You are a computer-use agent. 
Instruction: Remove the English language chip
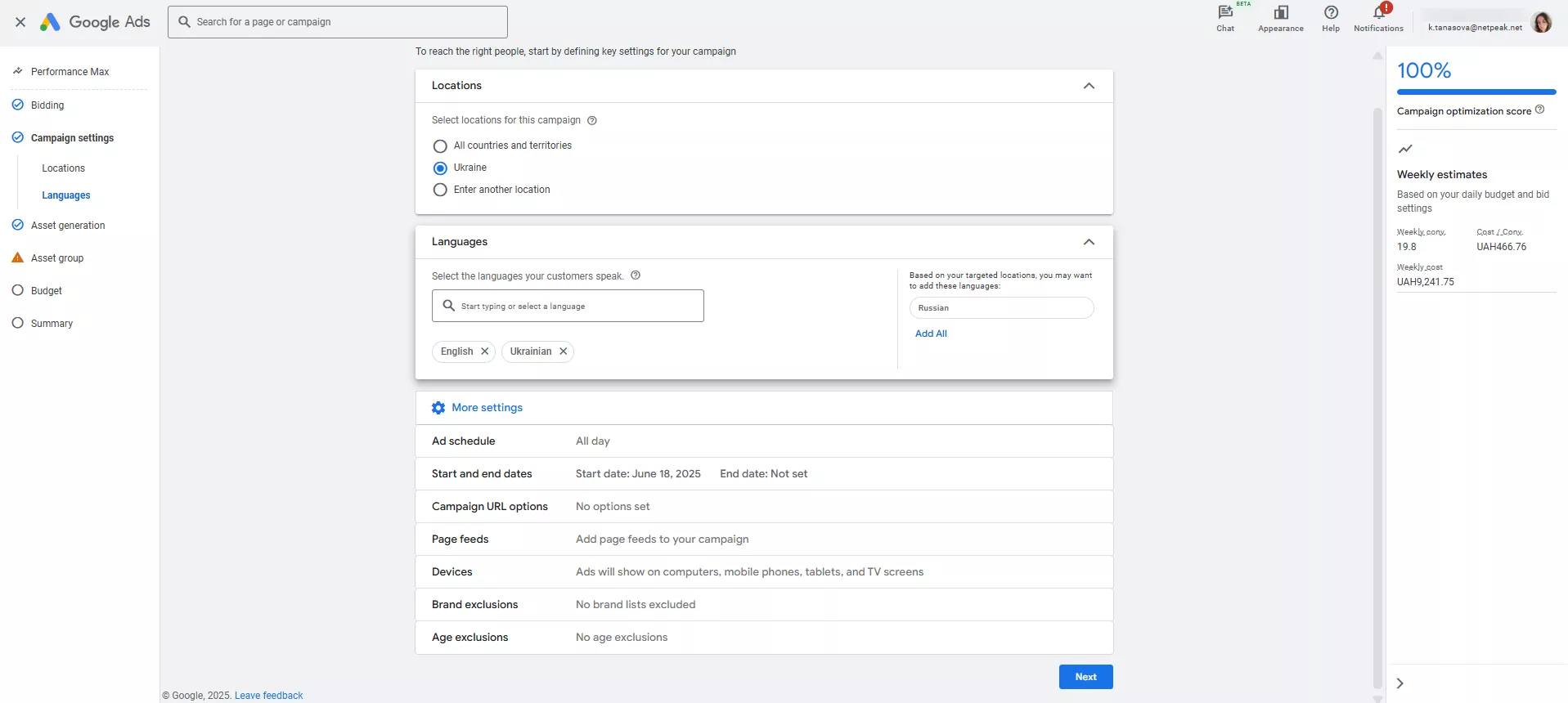pyautogui.click(x=485, y=351)
